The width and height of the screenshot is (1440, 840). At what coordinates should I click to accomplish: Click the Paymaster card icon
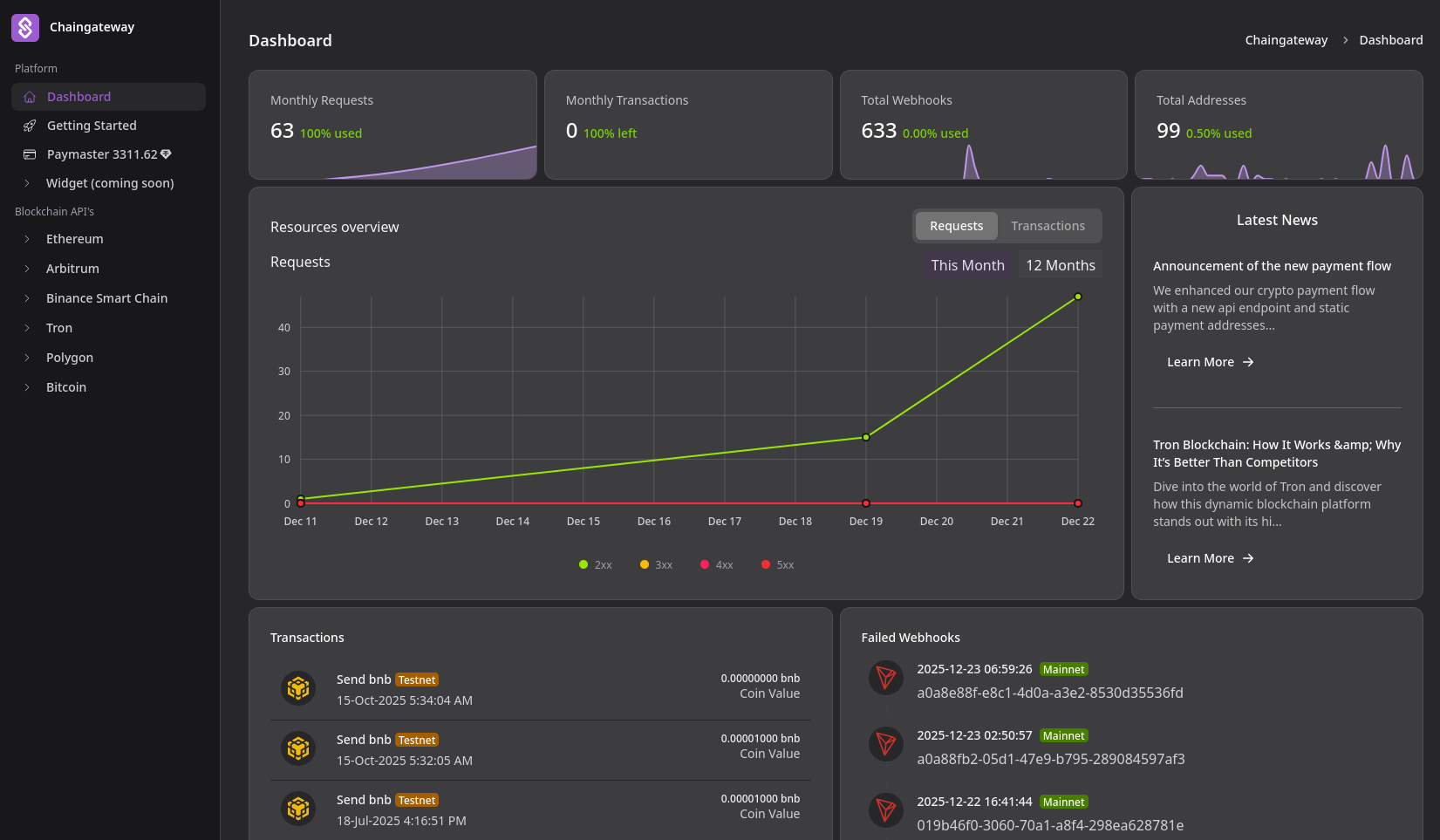(x=30, y=154)
